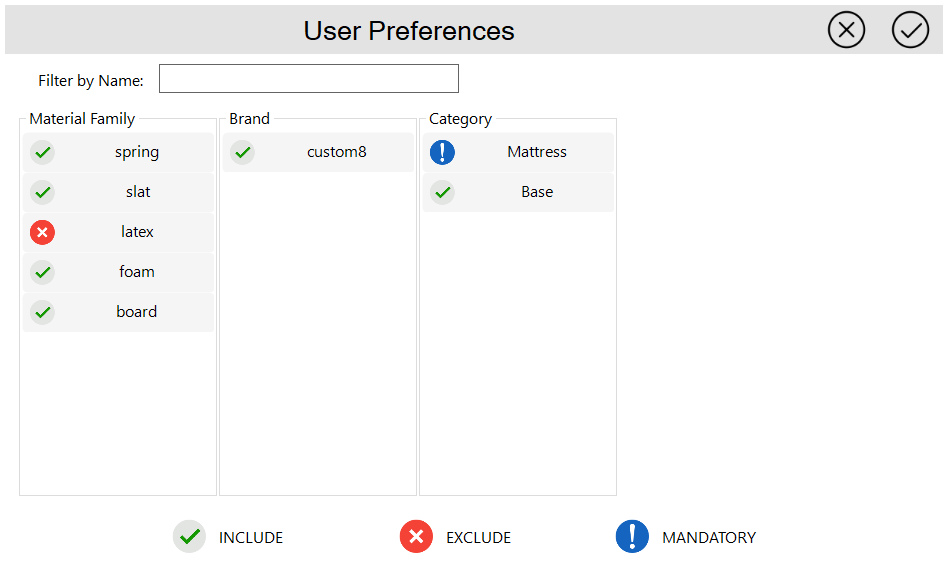Toggle the mandatory icon beside Mattress
948x576 pixels.
442,152
